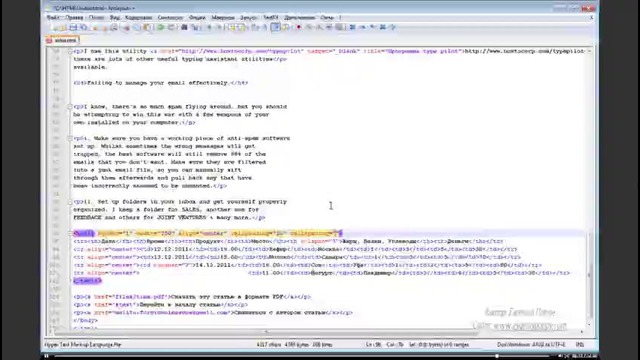Close document with menu bar X button
640x360 pixels.
(591, 18)
